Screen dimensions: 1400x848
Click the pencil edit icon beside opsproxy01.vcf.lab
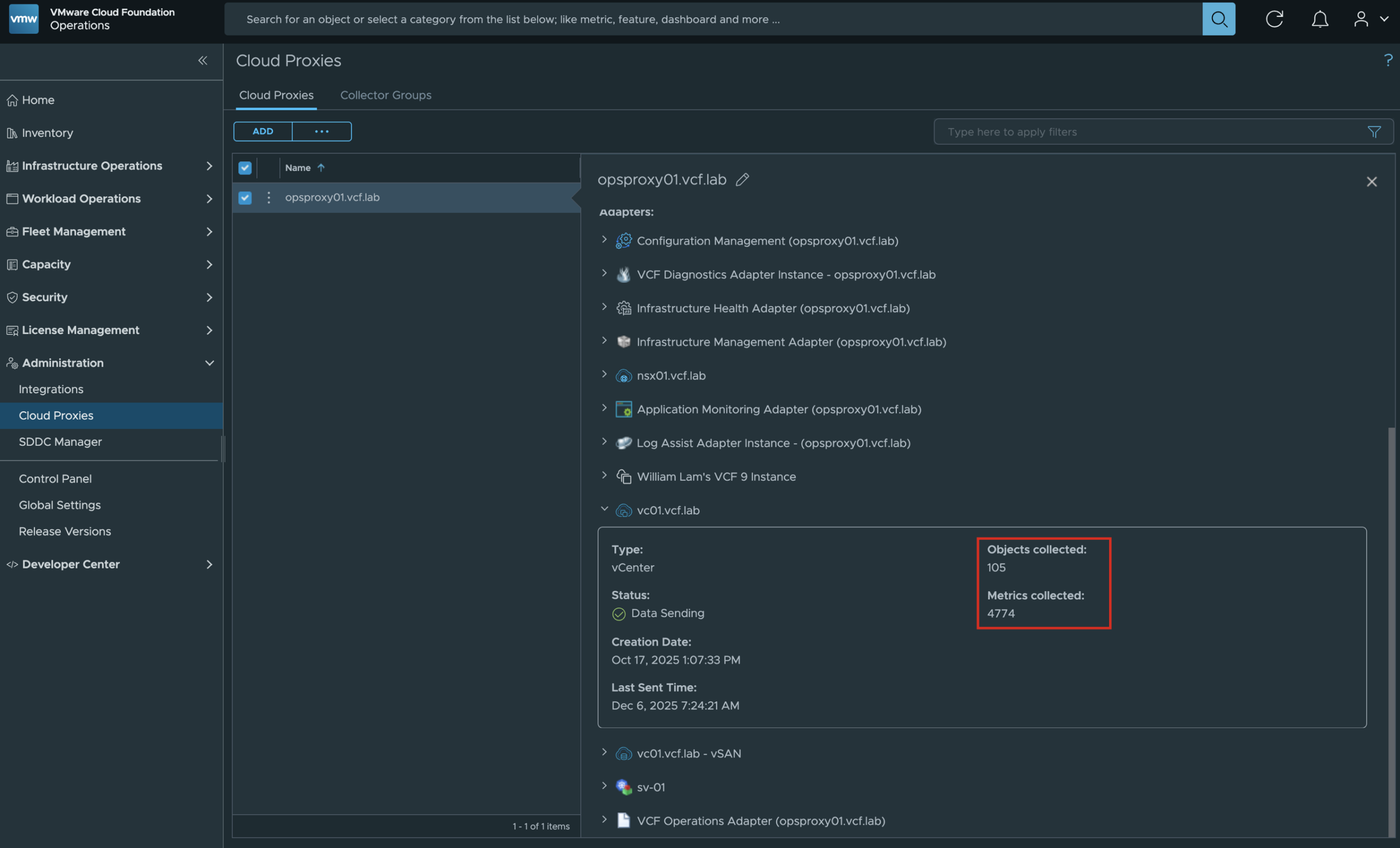742,179
